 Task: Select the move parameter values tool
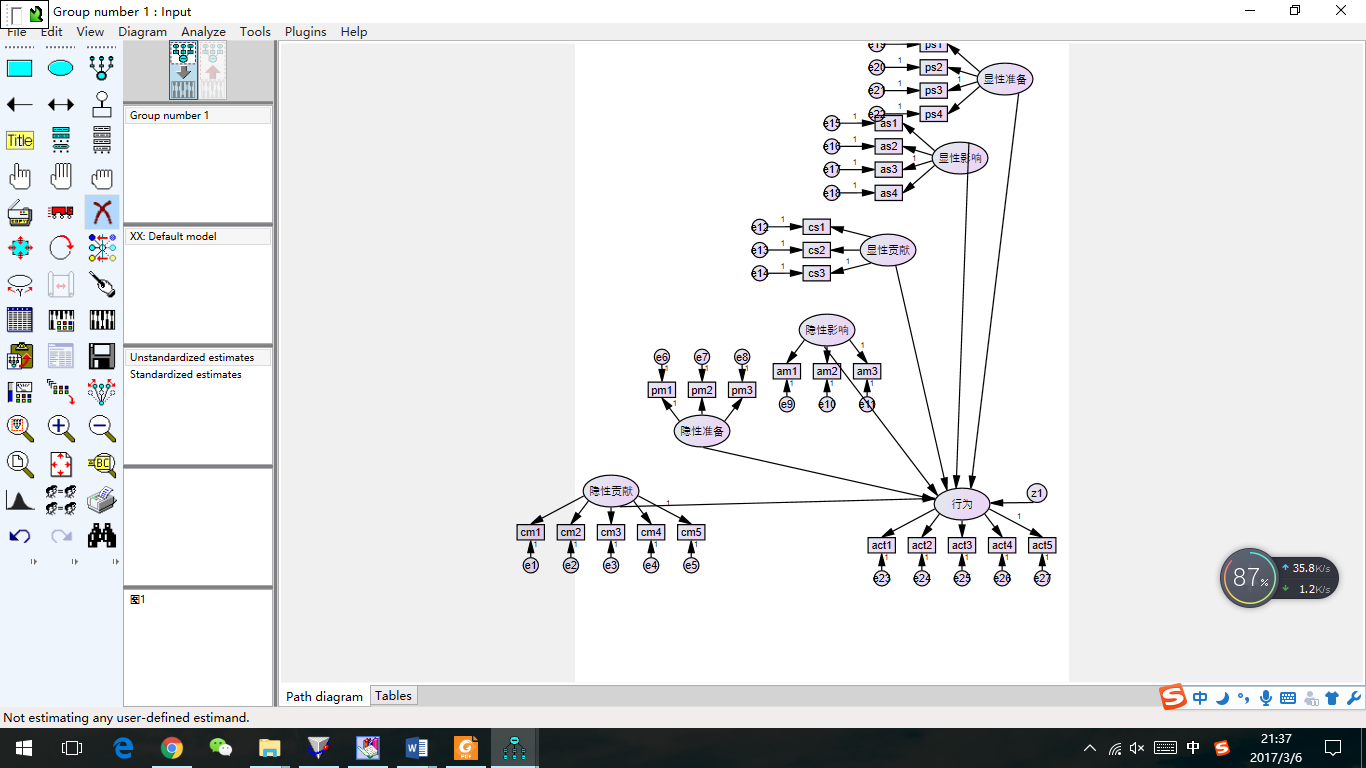coord(20,284)
